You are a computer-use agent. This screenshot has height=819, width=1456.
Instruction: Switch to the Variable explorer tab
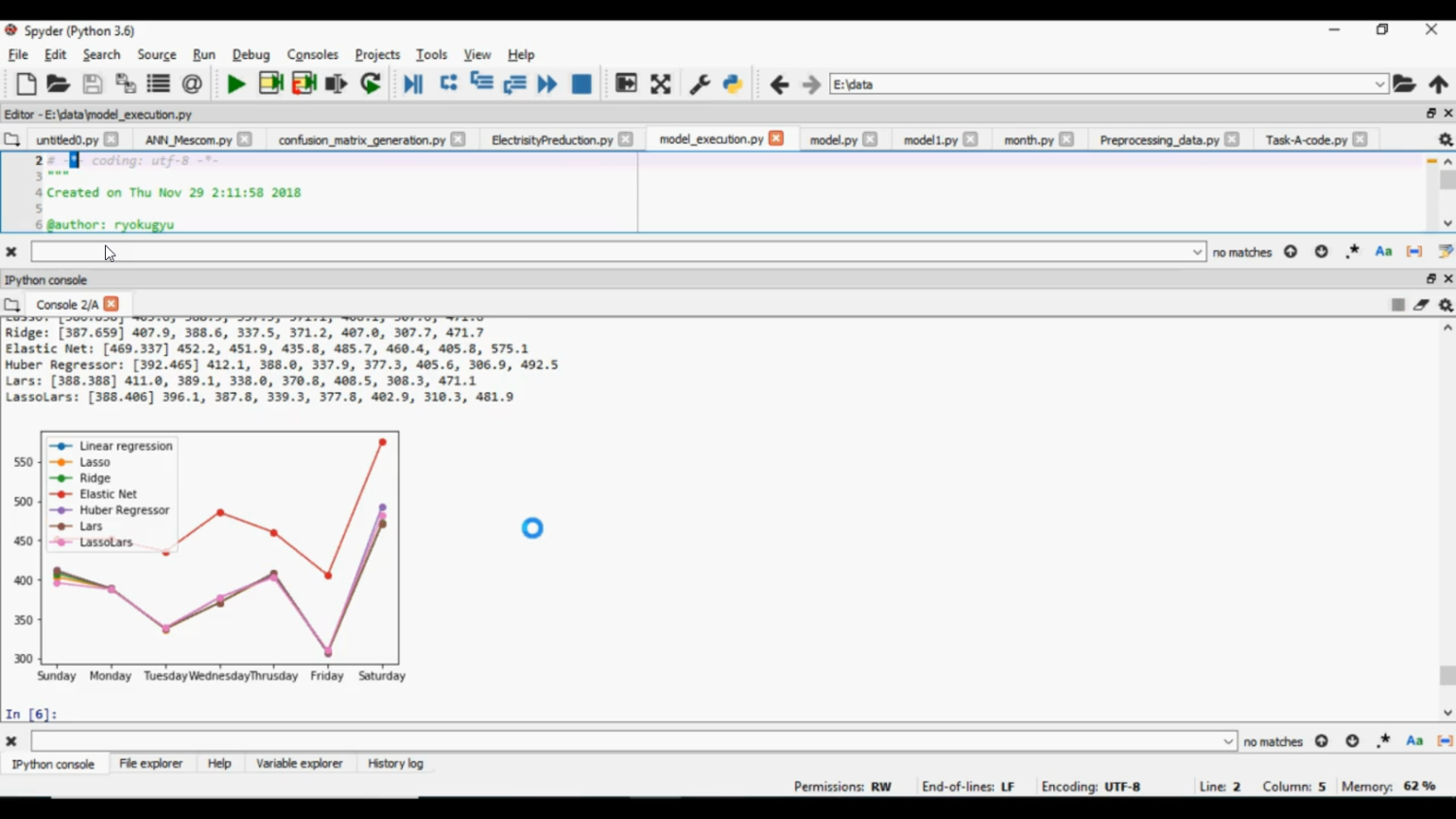click(299, 764)
